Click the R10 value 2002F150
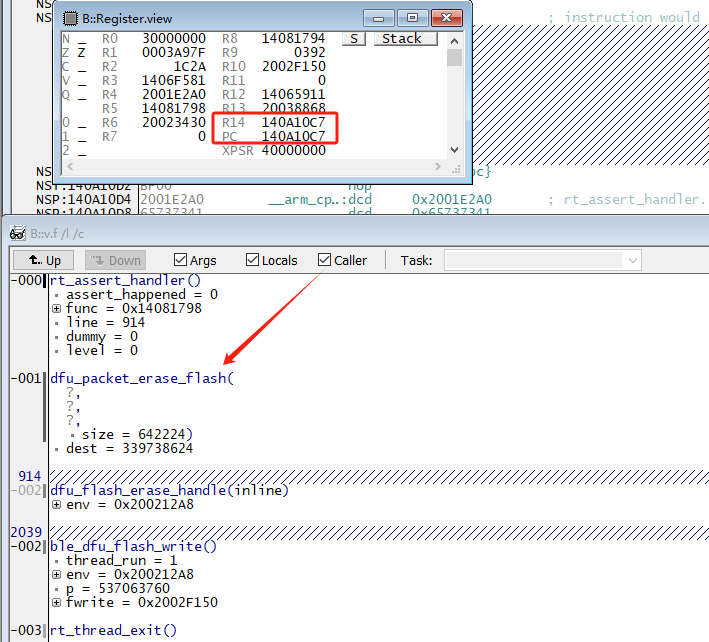Image resolution: width=709 pixels, height=642 pixels. click(x=293, y=66)
